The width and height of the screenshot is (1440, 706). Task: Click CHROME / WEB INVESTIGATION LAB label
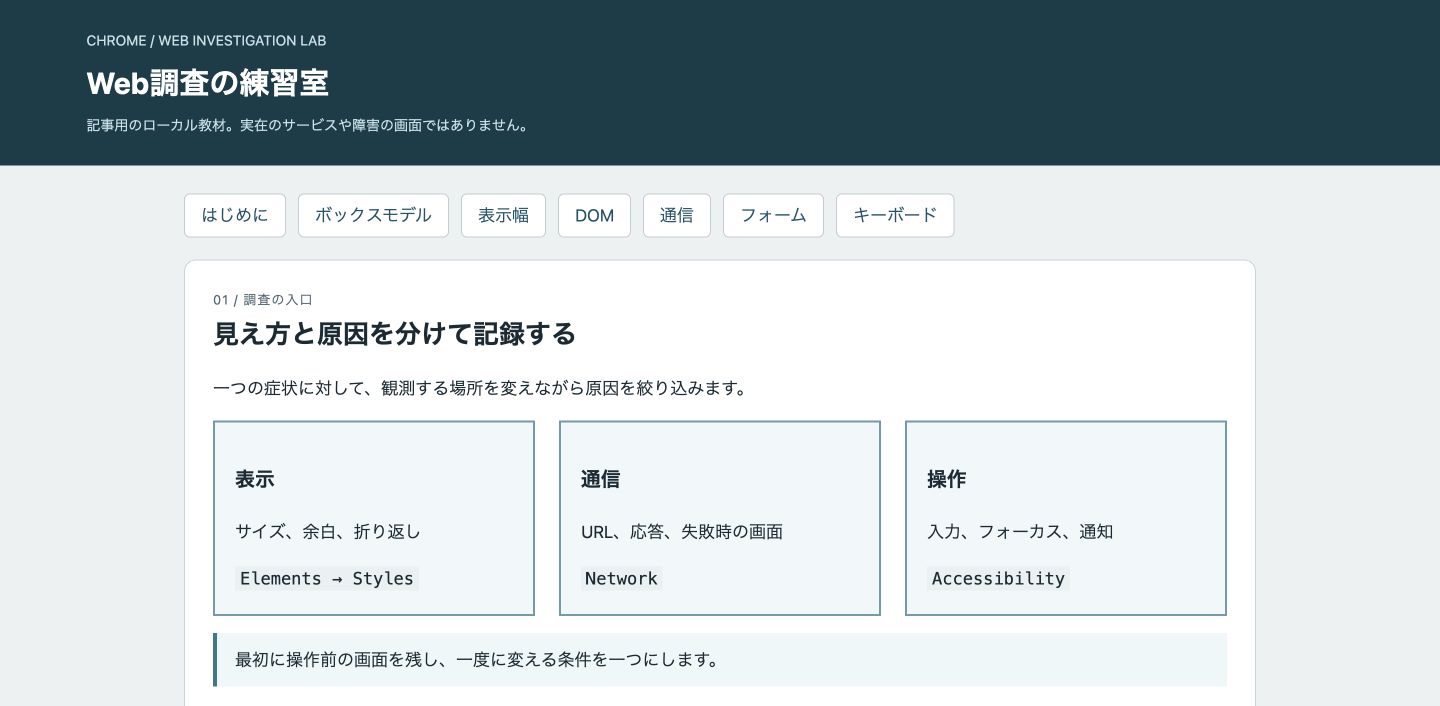207,41
